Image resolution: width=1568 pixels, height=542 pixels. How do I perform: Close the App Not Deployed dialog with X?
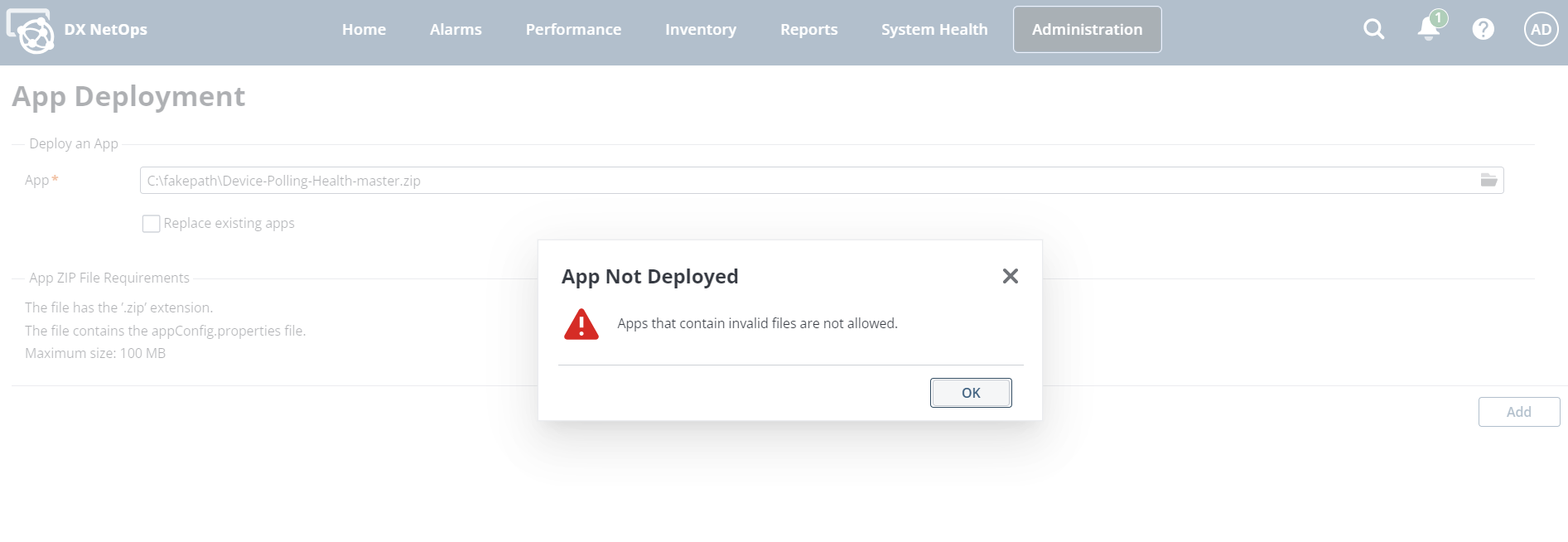pyautogui.click(x=1010, y=276)
